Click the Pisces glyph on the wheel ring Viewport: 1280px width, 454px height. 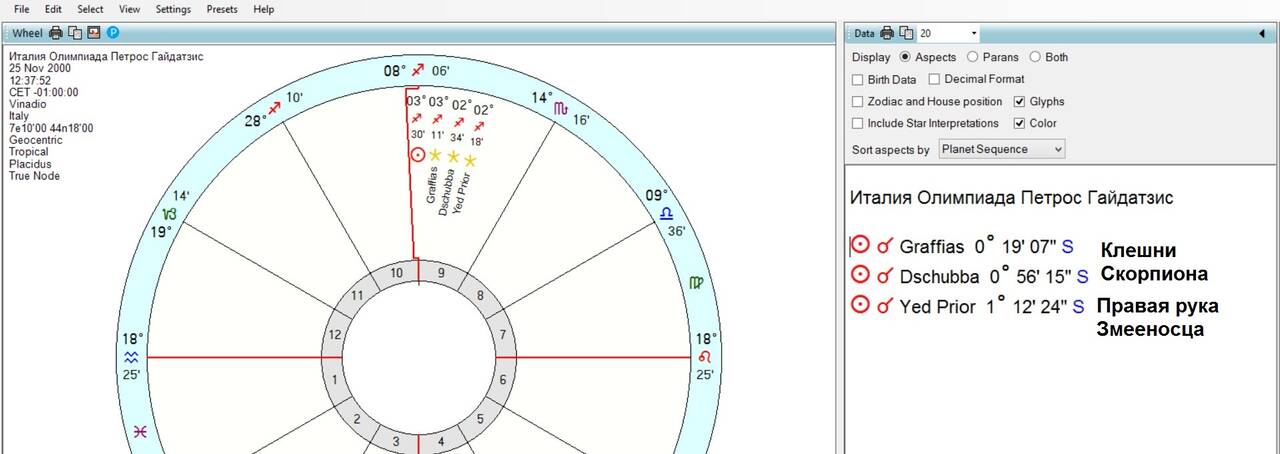coord(139,432)
